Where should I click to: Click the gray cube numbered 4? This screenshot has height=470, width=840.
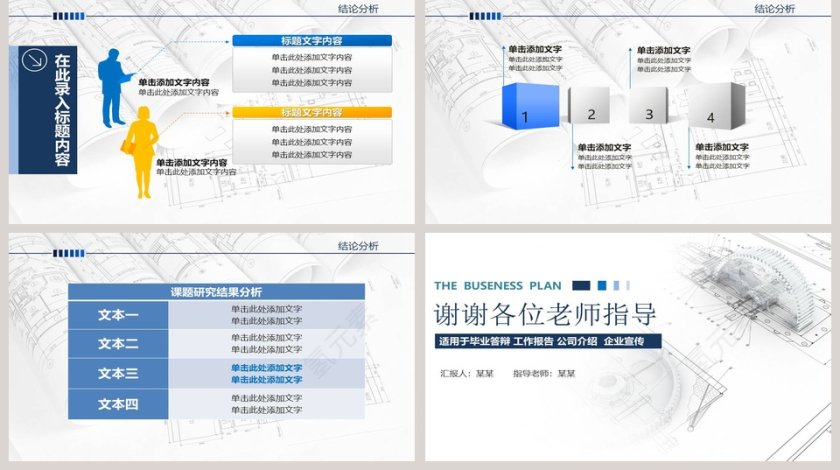pyautogui.click(x=716, y=106)
